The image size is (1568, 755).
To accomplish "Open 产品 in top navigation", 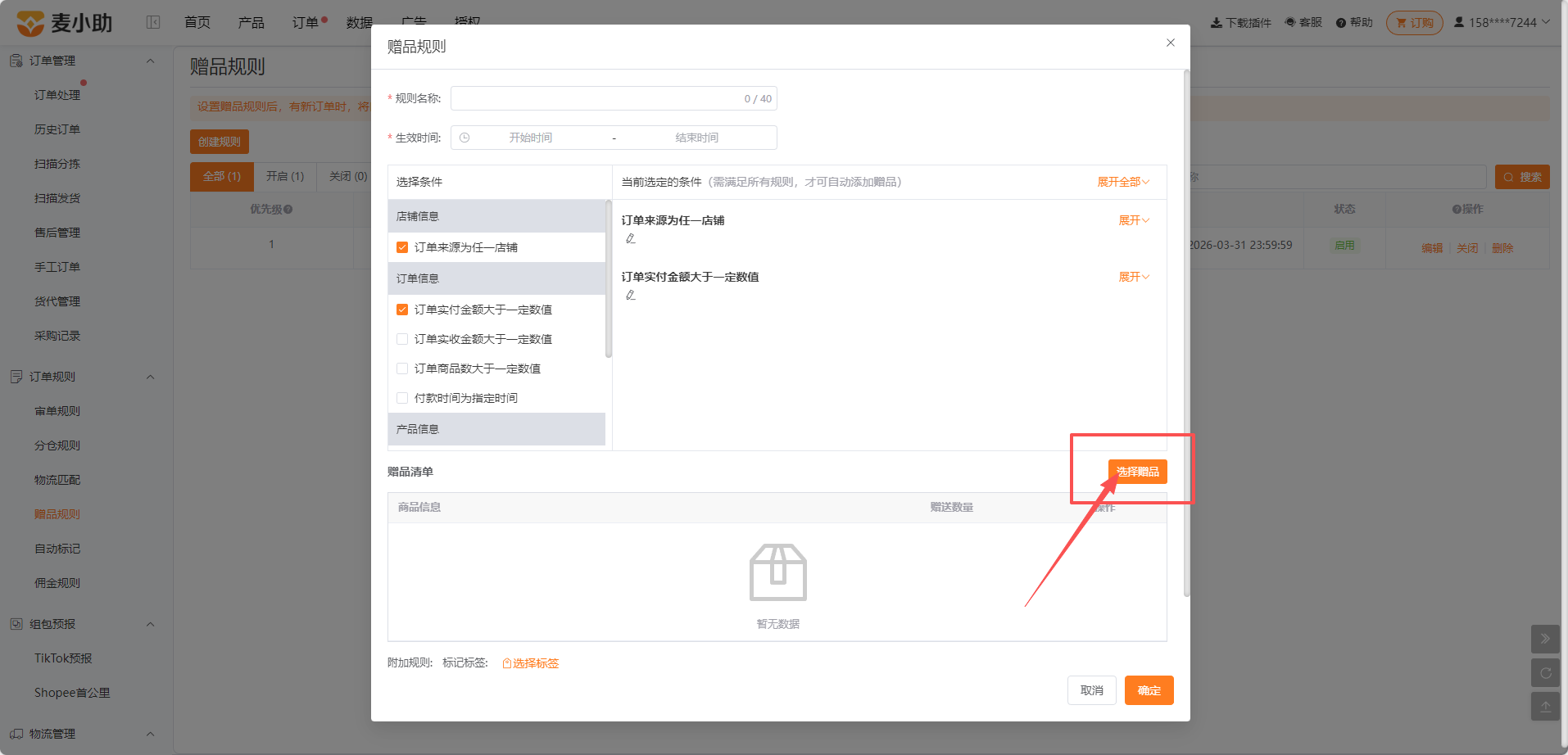I will coord(252,22).
